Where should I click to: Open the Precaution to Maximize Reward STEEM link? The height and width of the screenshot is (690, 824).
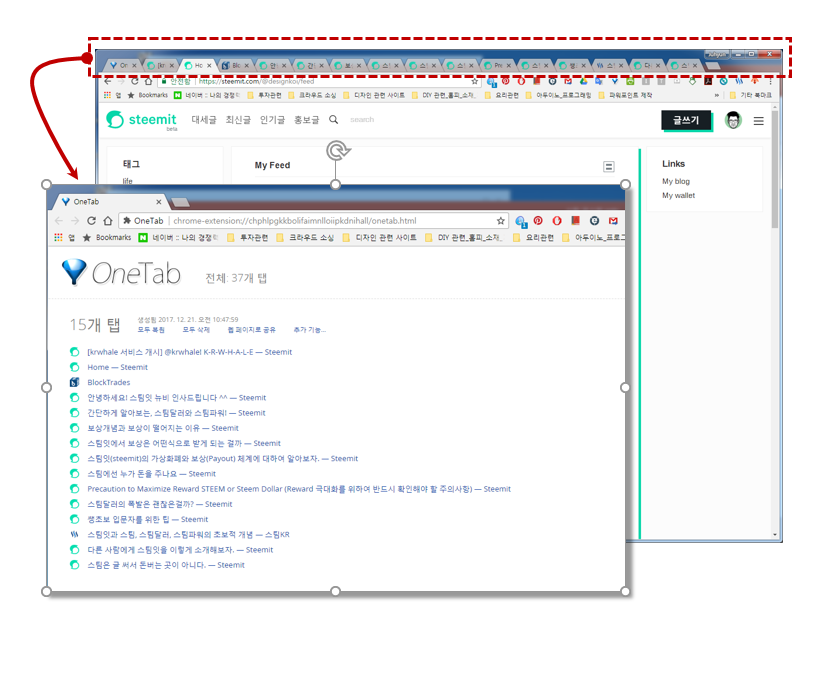[298, 489]
